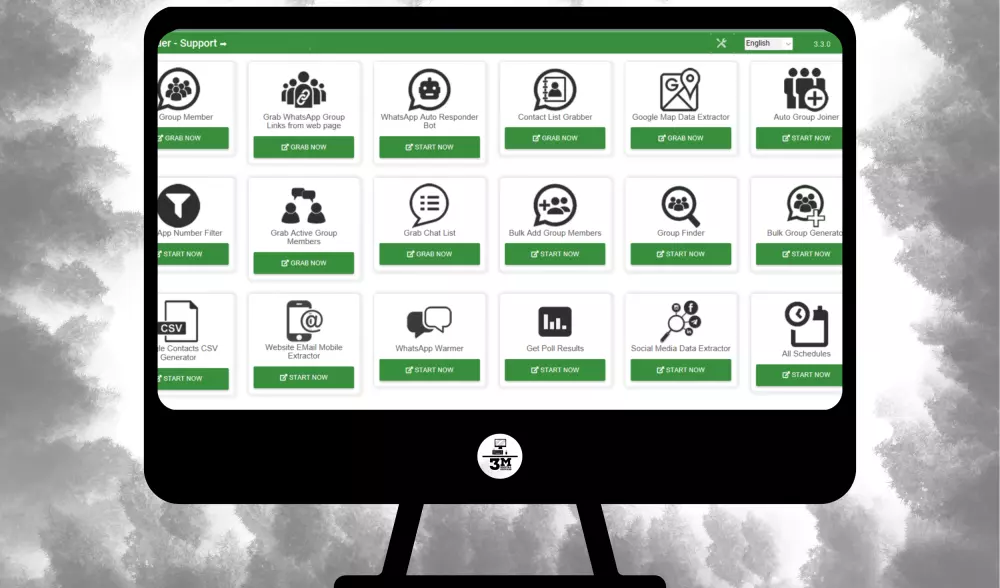
Task: Click the Contacts CSV Generator file icon
Action: [179, 321]
